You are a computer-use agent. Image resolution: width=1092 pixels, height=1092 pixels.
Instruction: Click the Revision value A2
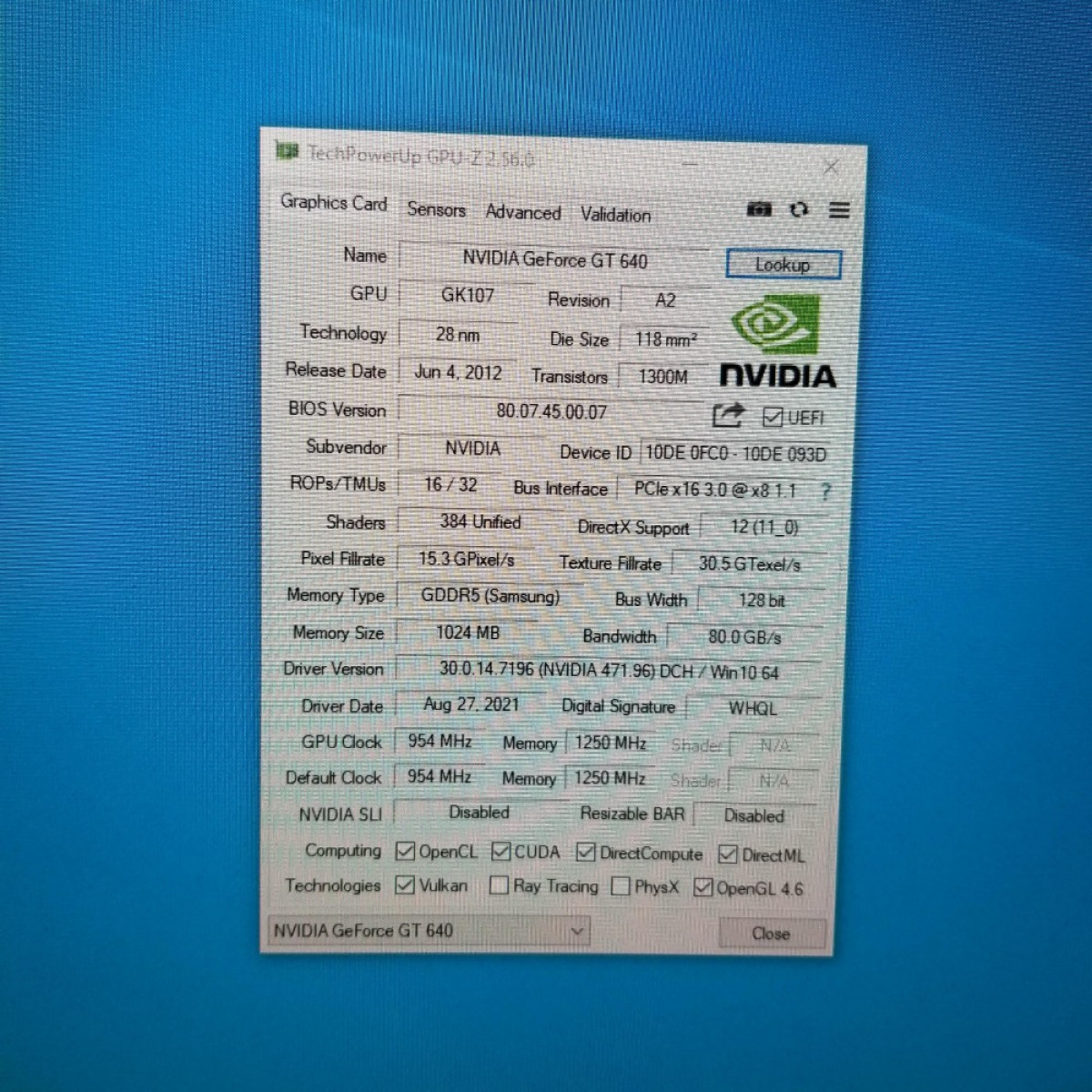click(x=665, y=300)
